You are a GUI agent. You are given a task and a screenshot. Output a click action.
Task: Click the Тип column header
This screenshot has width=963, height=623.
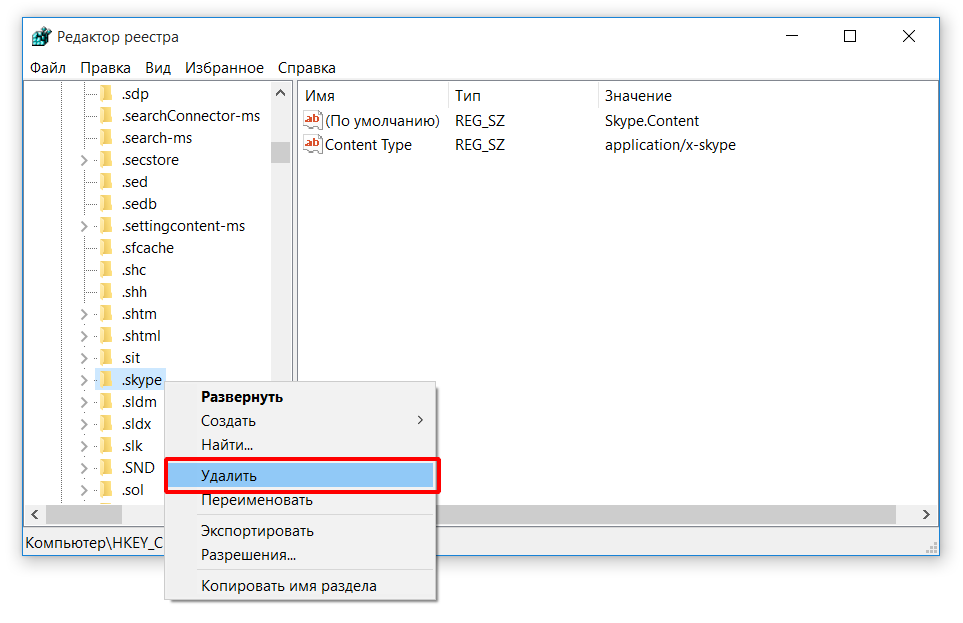point(468,96)
